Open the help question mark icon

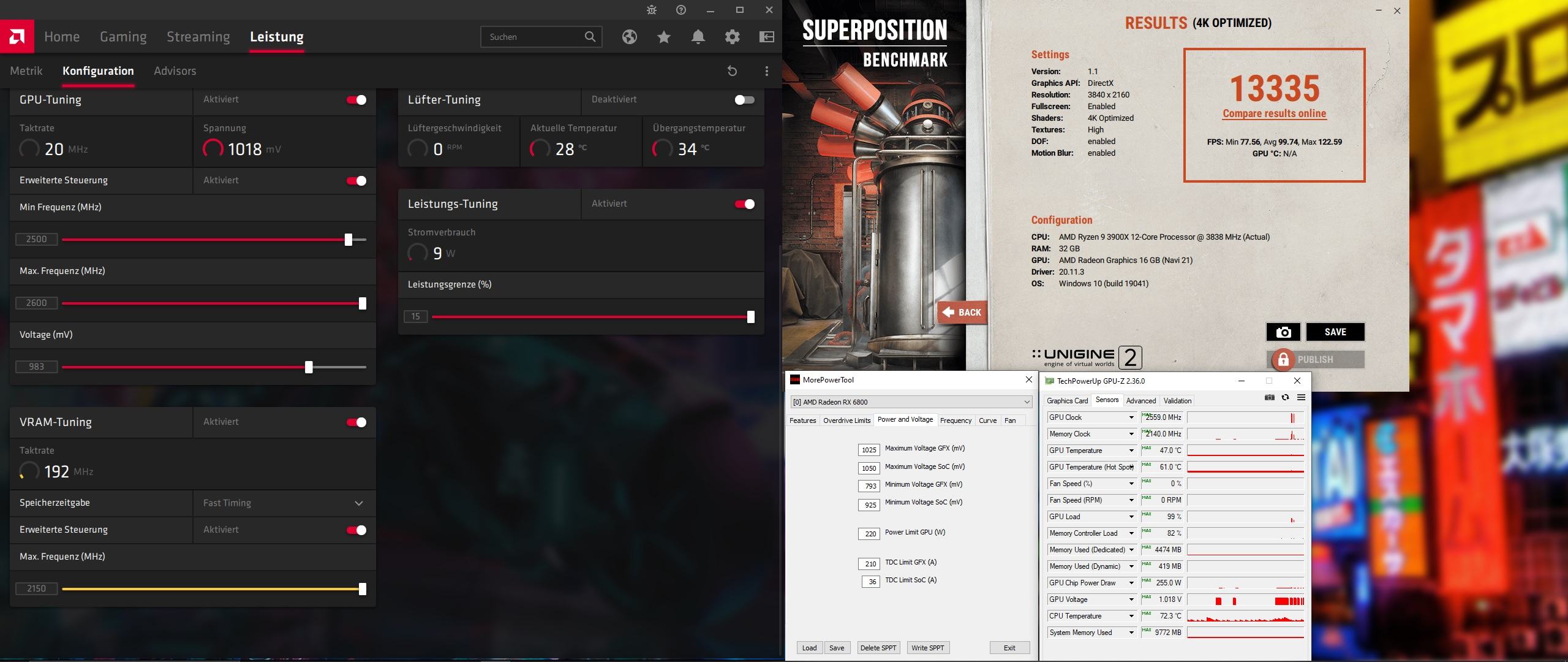click(681, 10)
